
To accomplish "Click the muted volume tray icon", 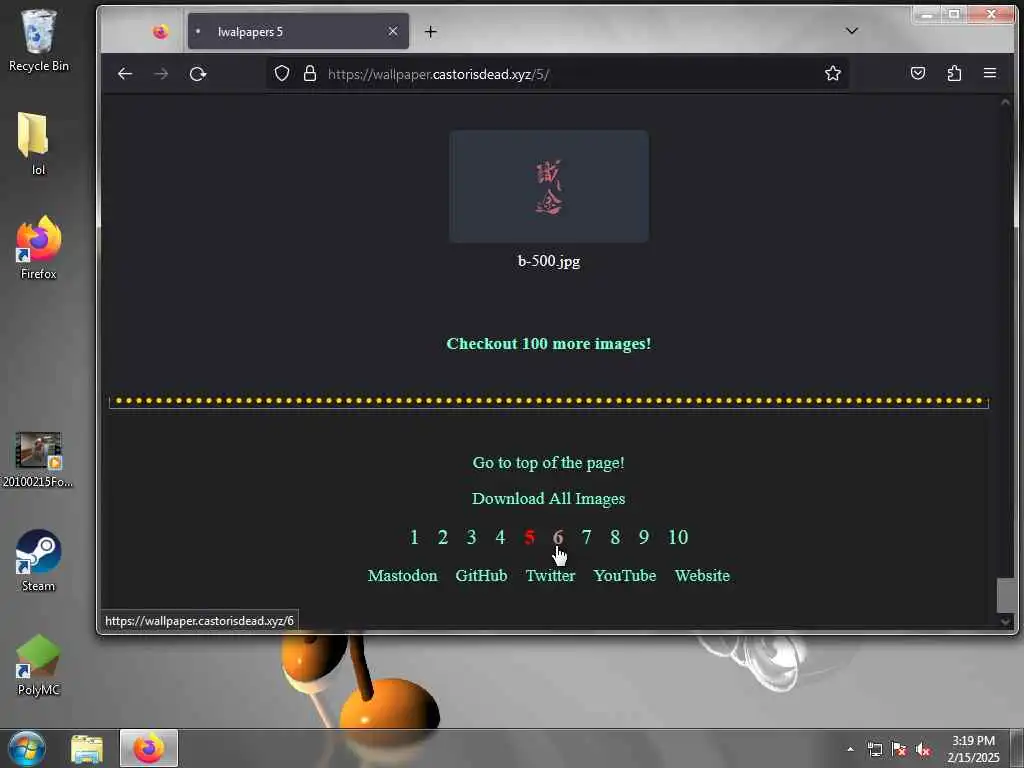I will point(923,749).
